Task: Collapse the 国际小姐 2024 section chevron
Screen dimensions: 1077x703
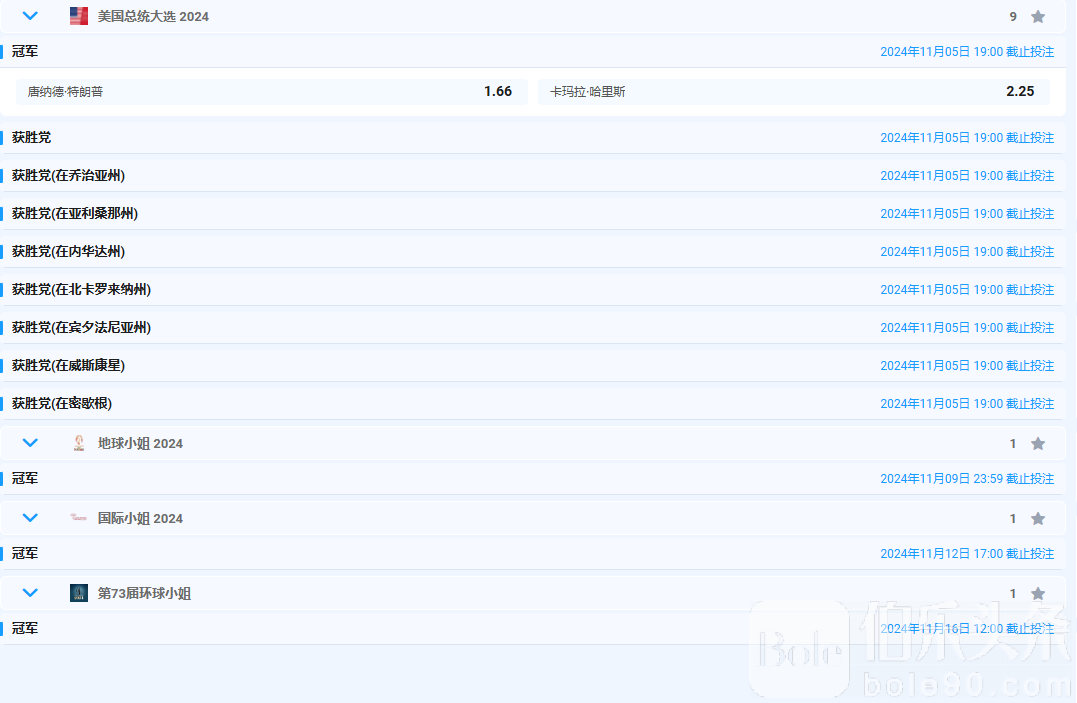Action: pyautogui.click(x=30, y=518)
